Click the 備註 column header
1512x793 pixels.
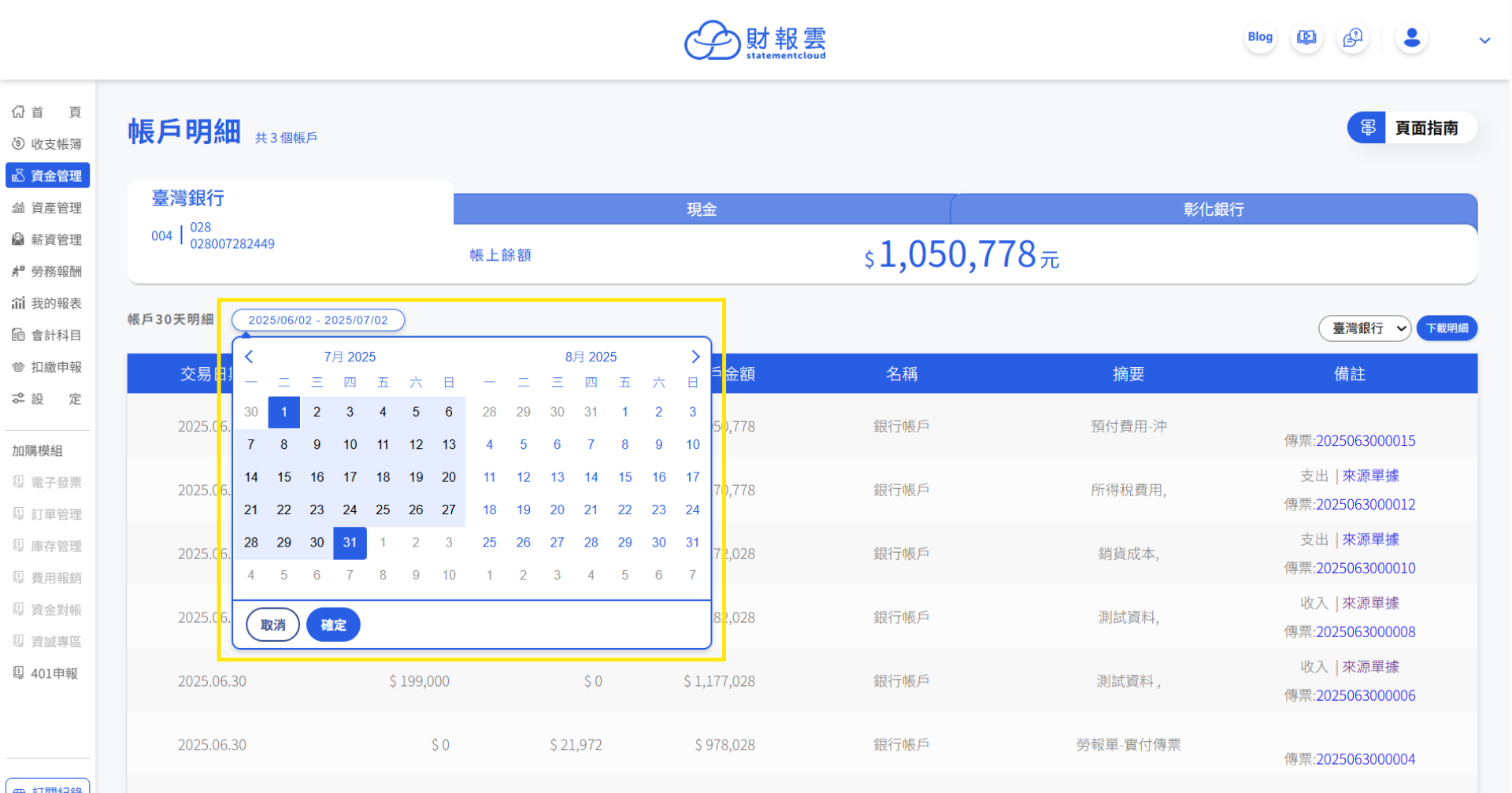pos(1349,374)
